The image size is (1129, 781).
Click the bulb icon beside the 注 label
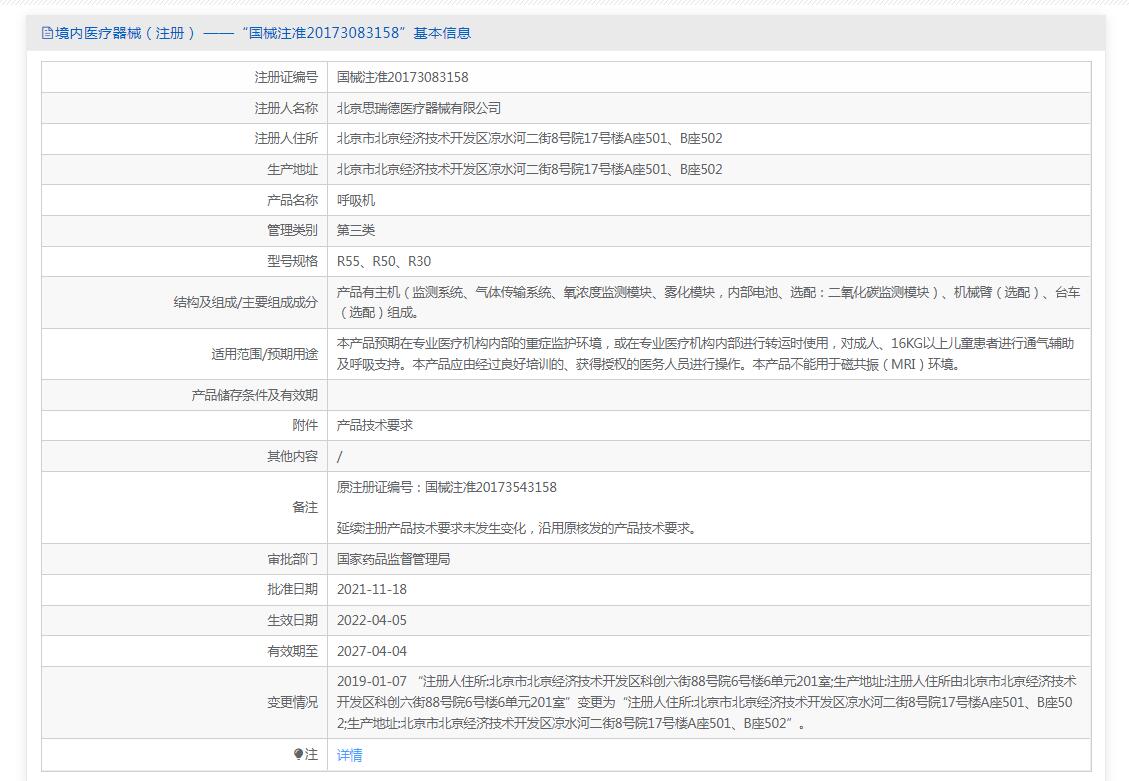coord(298,754)
